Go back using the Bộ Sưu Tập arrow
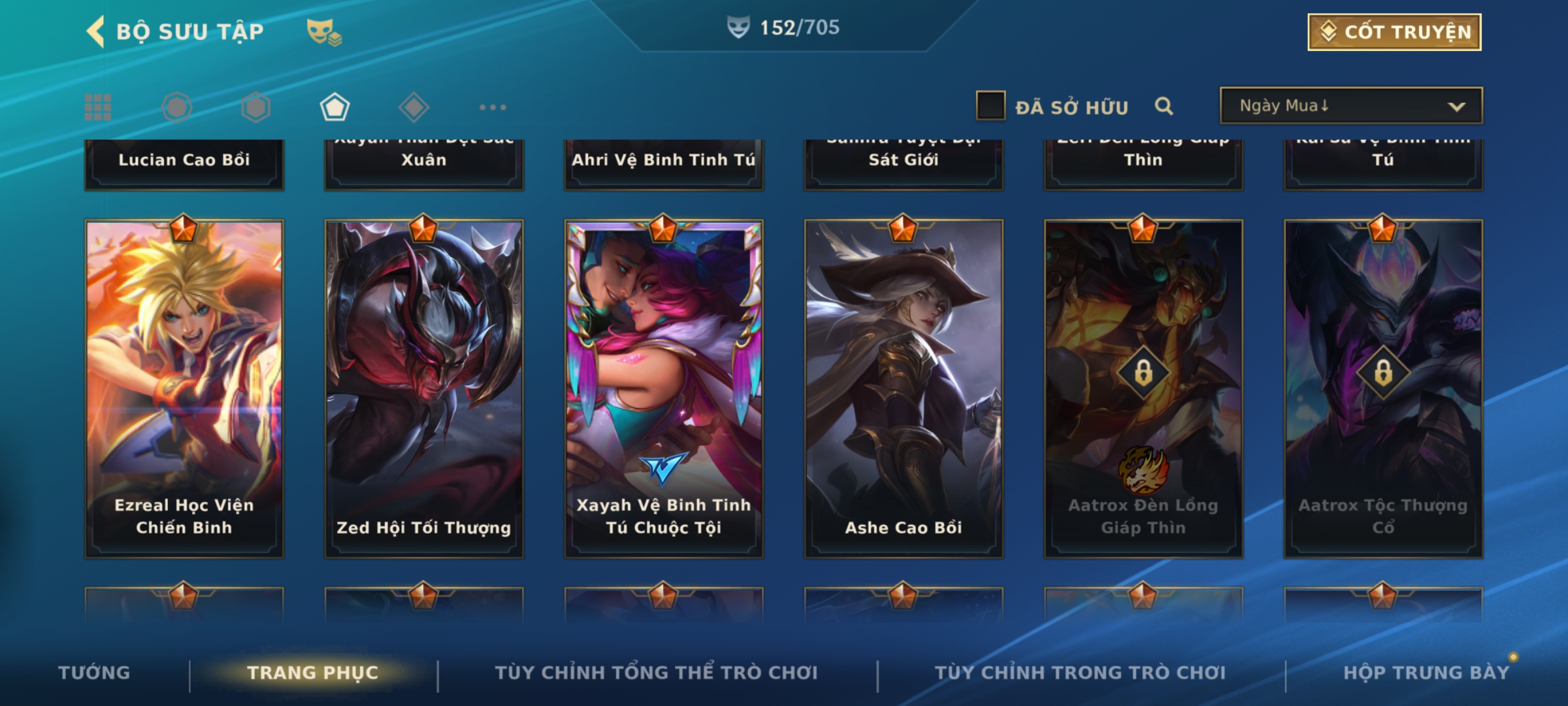 tap(96, 31)
